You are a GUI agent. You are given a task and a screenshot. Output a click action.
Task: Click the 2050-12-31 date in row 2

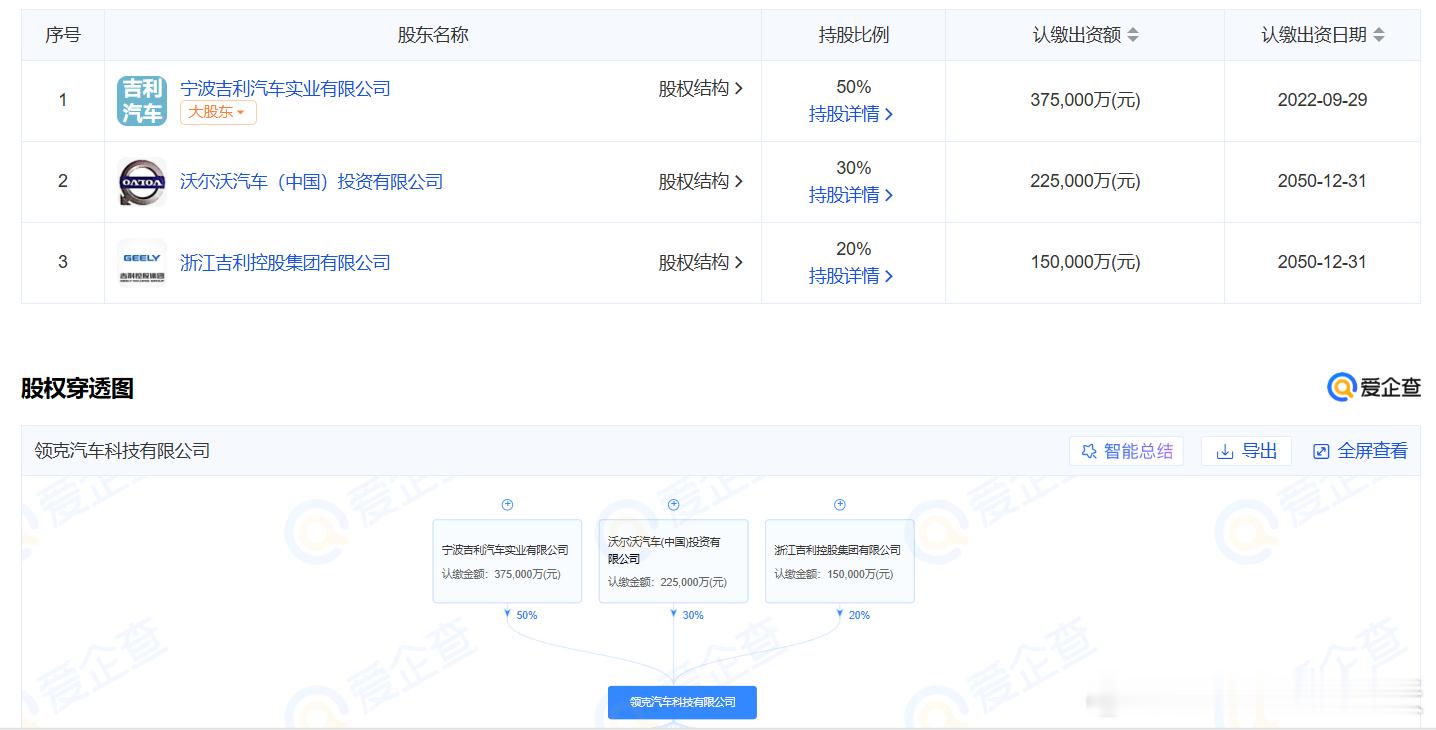coord(1322,182)
